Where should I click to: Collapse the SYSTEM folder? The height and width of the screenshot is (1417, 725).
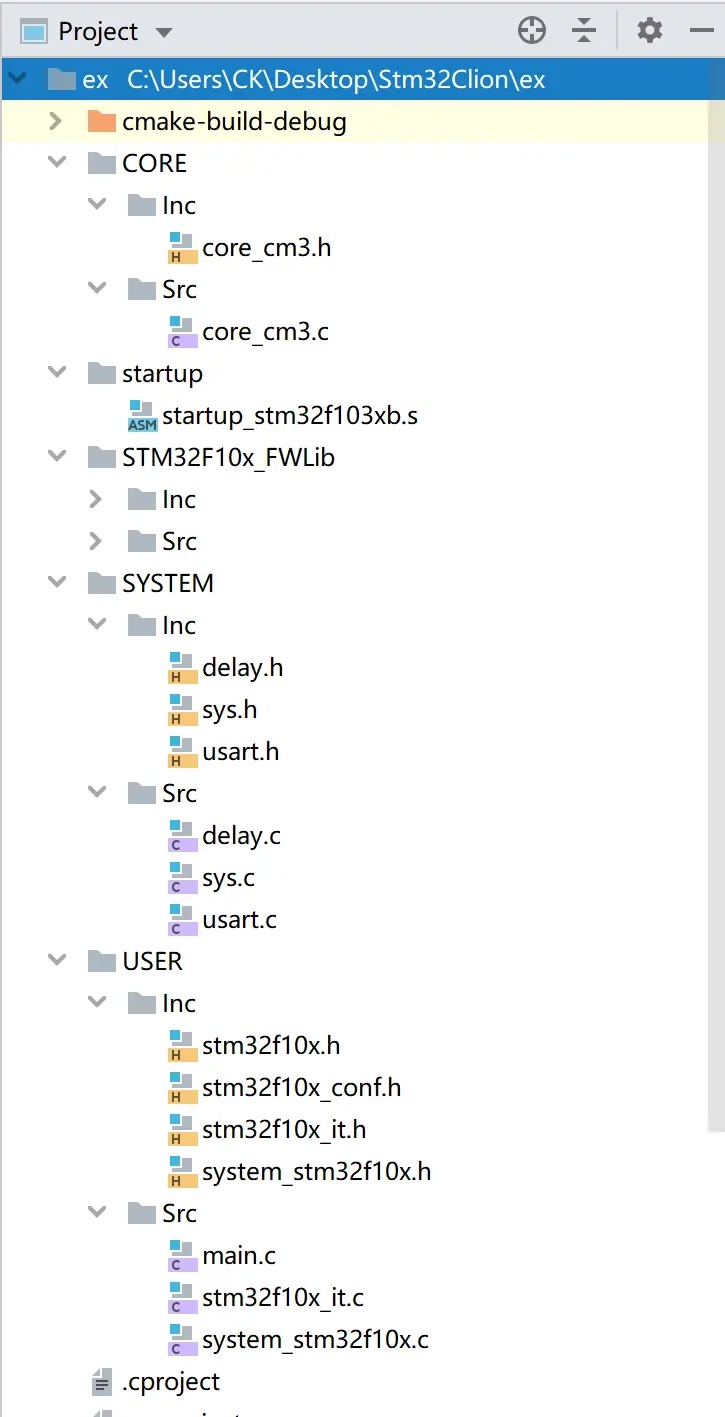[56, 583]
